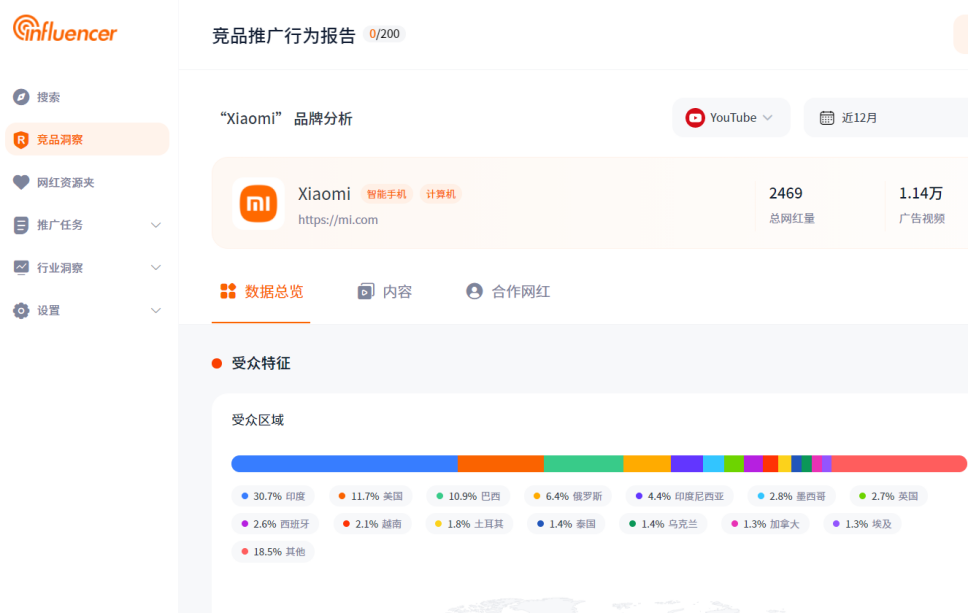Click the heart icon for 网红资源夹
Viewport: 968px width, 613px height.
click(21, 182)
